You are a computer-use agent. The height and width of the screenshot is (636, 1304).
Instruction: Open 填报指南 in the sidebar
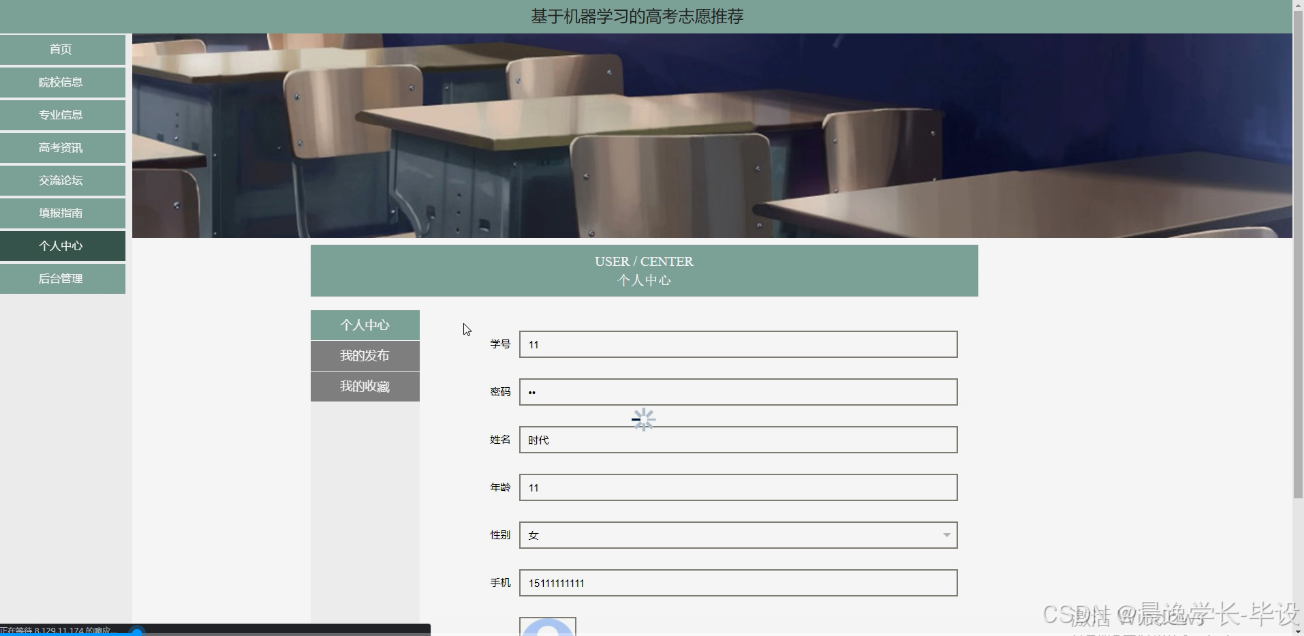[62, 213]
